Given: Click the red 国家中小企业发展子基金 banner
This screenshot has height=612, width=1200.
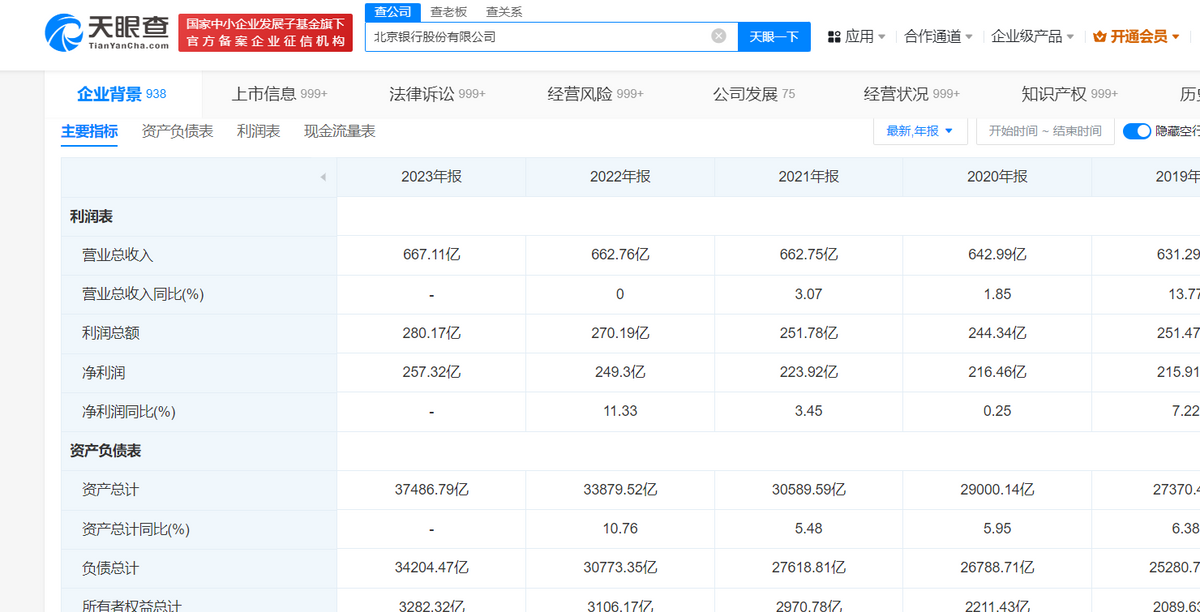Looking at the screenshot, I should pos(265,33).
